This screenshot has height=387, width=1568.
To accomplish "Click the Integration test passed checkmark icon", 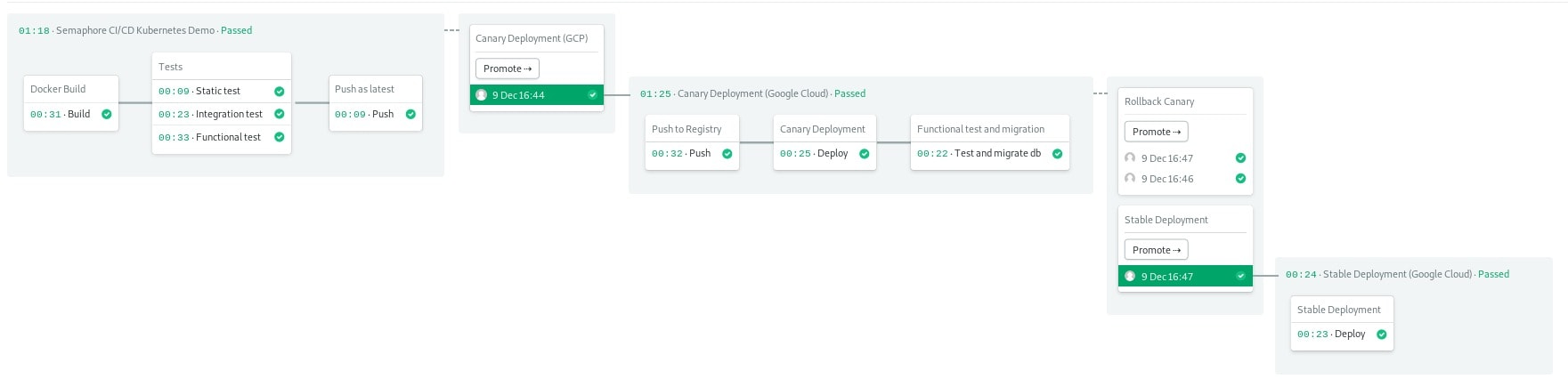I will pyautogui.click(x=280, y=115).
